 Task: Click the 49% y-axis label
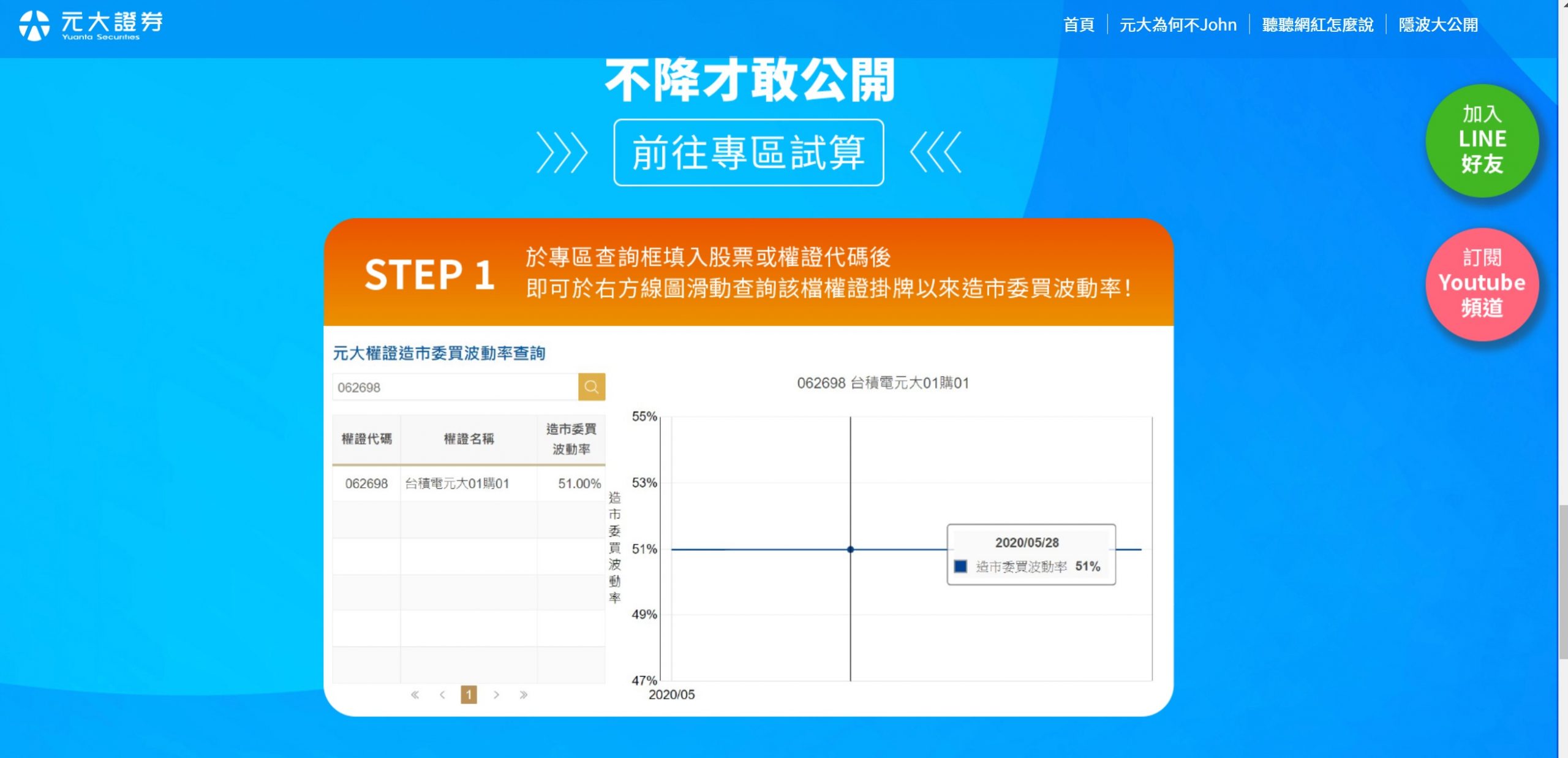pos(644,615)
